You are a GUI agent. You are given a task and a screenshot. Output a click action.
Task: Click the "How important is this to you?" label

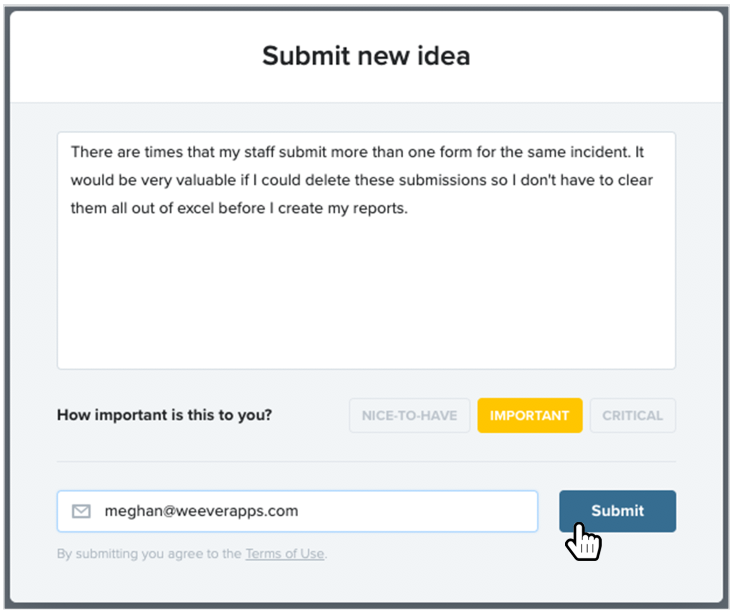coord(165,415)
